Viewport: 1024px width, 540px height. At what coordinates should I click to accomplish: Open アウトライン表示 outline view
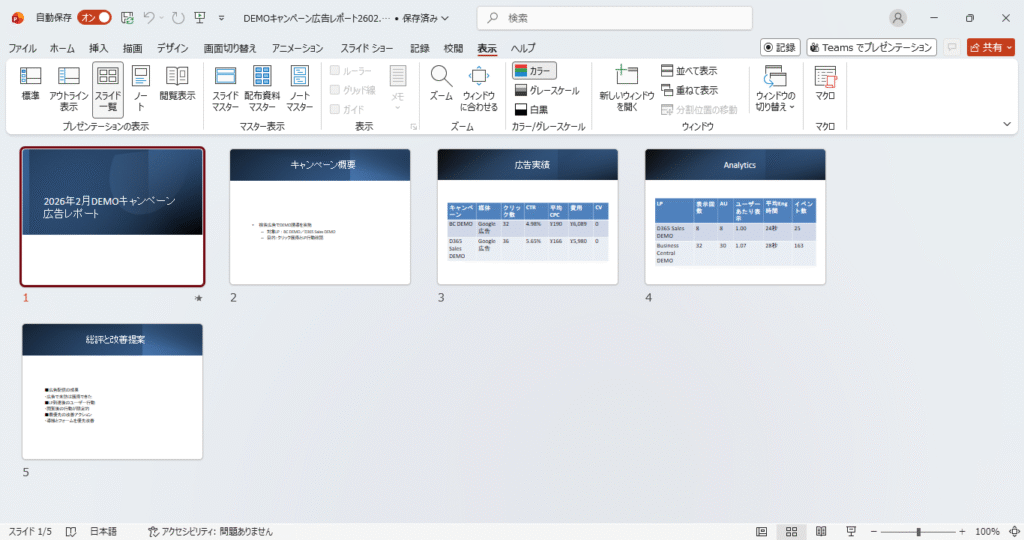click(x=68, y=86)
